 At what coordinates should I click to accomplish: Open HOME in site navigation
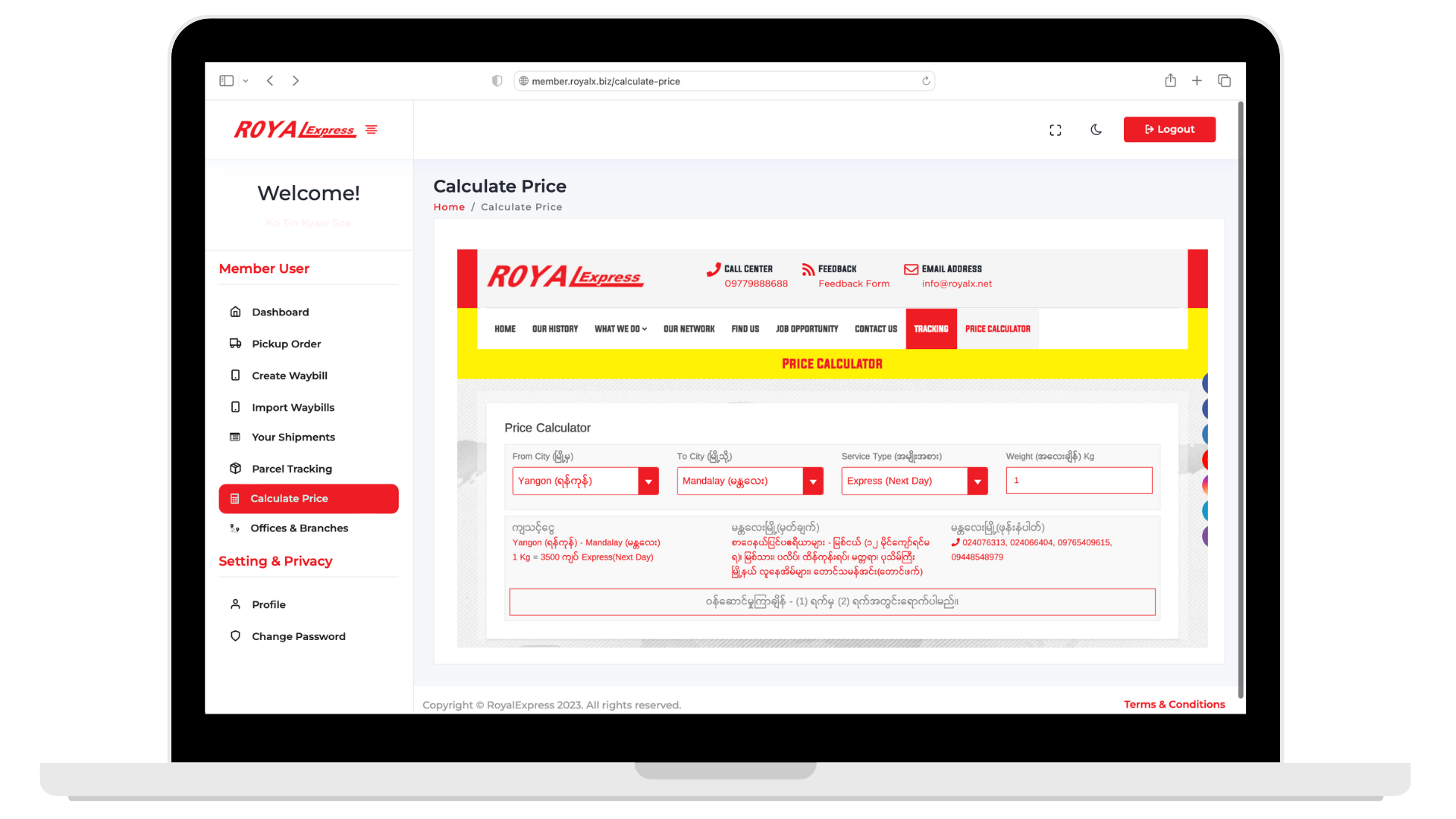(505, 329)
